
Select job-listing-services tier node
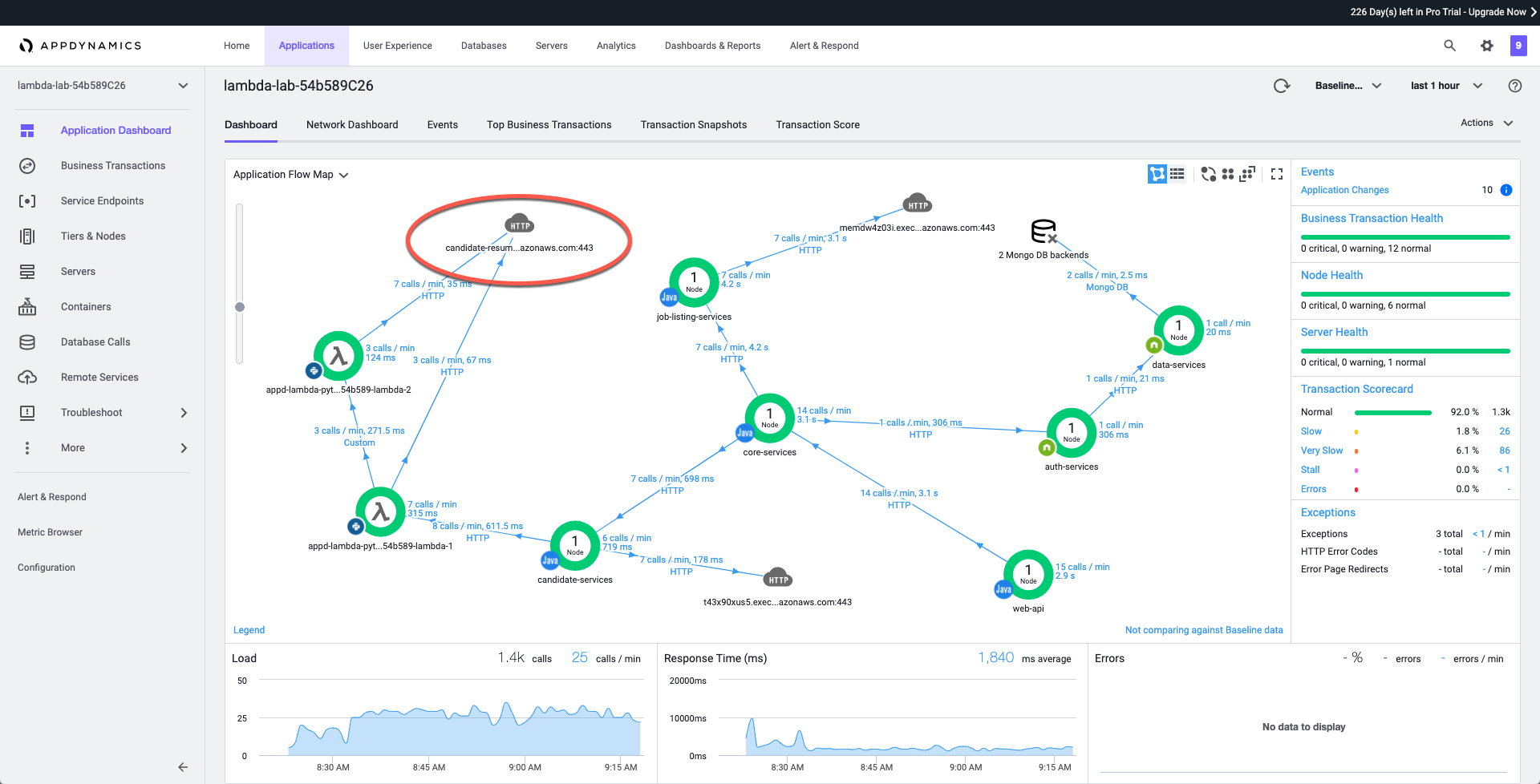[694, 282]
